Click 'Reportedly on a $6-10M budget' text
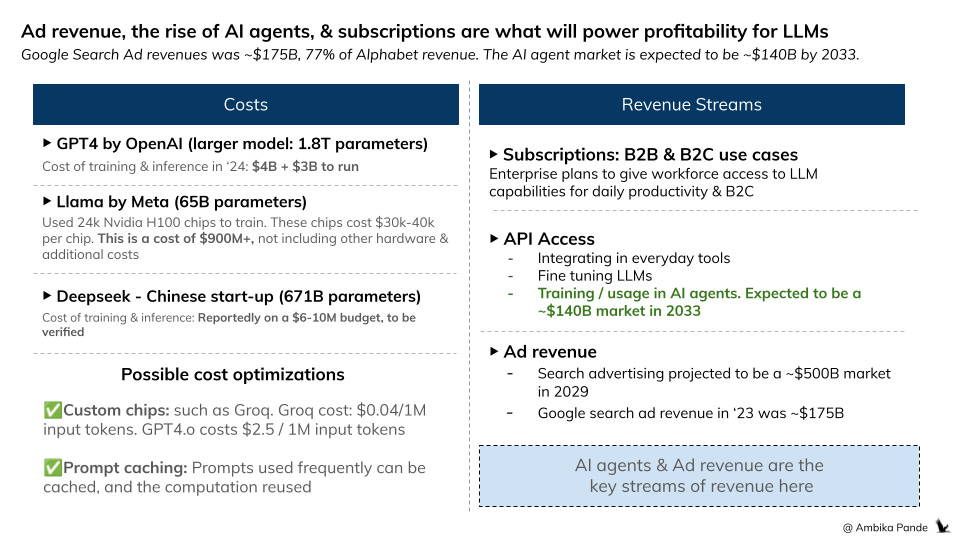960x540 pixels. 289,318
